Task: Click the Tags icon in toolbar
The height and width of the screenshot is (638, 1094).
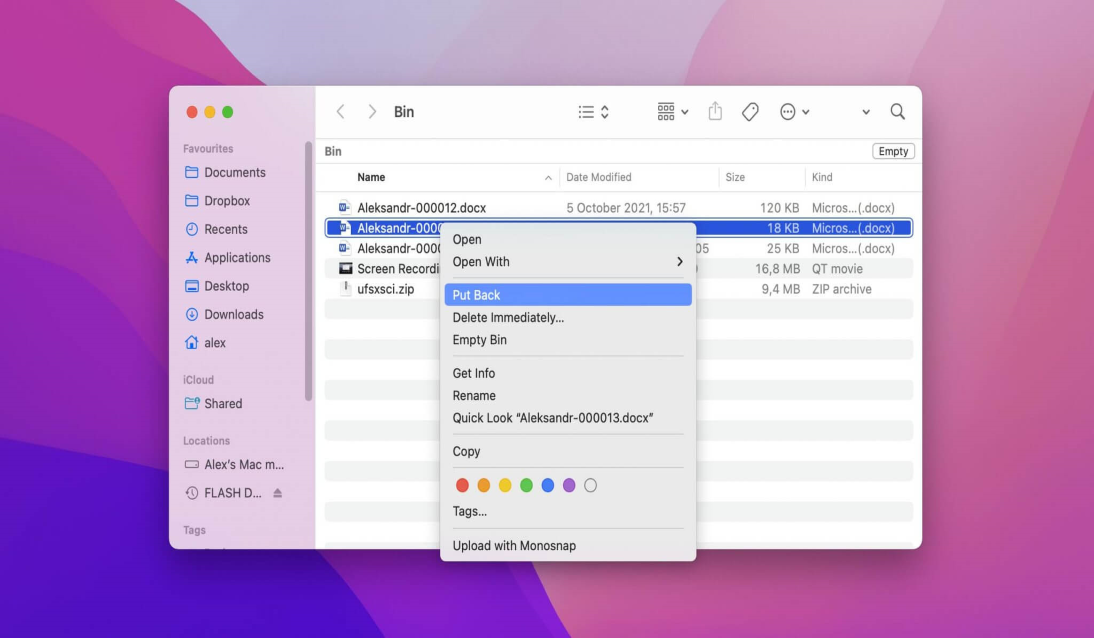Action: pyautogui.click(x=749, y=112)
